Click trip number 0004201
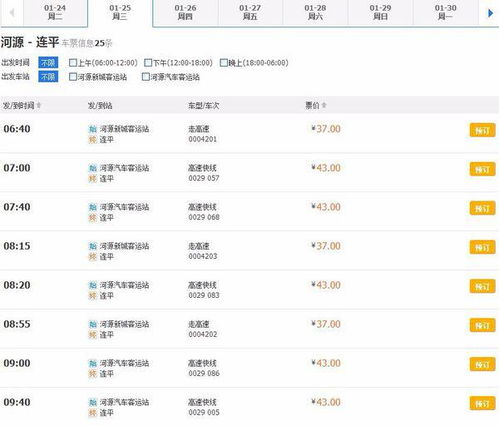Screen dimensions: 499x426 tap(203, 139)
